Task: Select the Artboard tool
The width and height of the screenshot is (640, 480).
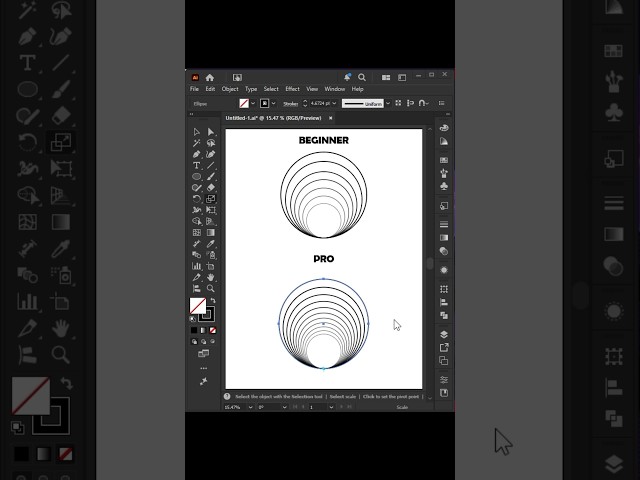Action: [x=211, y=266]
